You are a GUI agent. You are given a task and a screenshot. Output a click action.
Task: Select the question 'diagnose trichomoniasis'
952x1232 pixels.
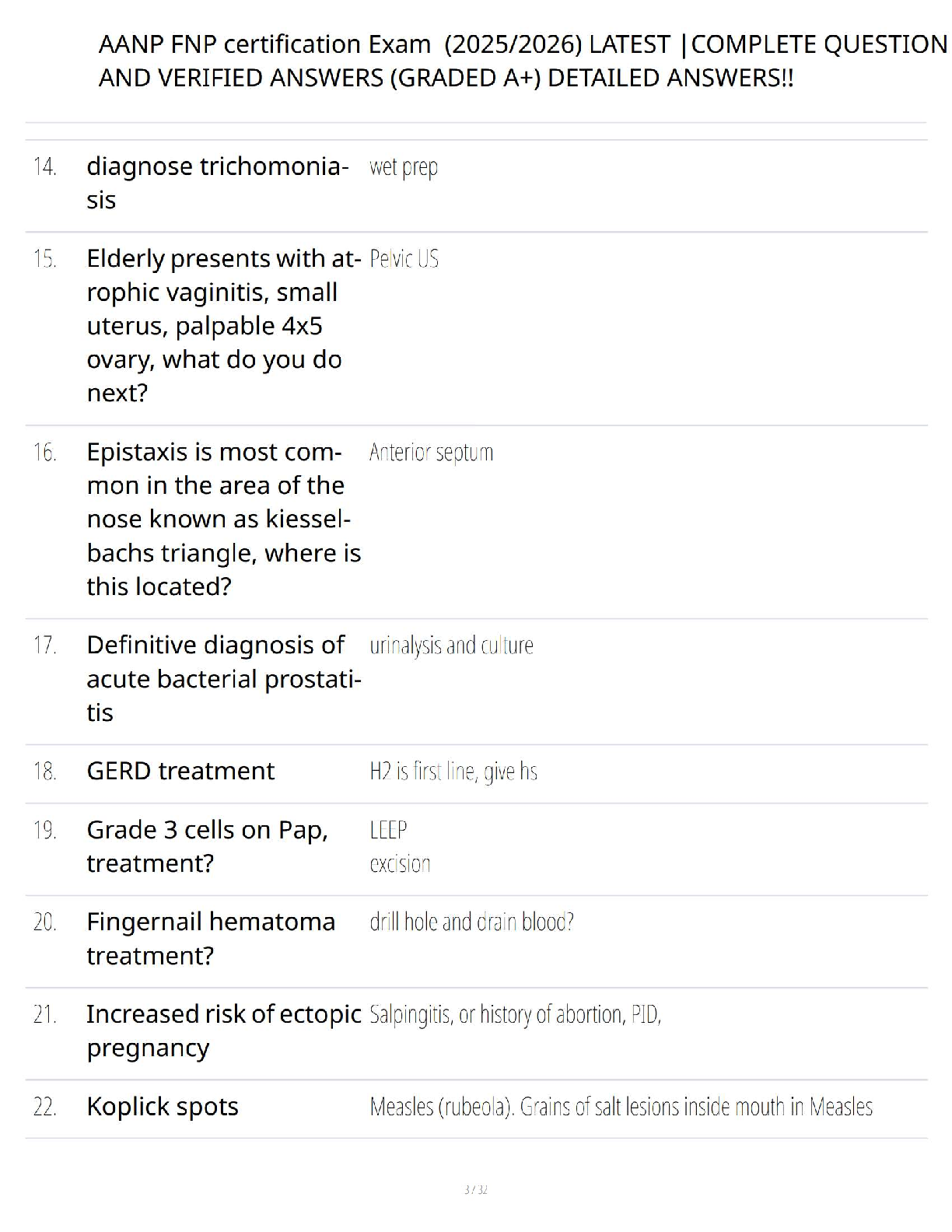tap(218, 183)
